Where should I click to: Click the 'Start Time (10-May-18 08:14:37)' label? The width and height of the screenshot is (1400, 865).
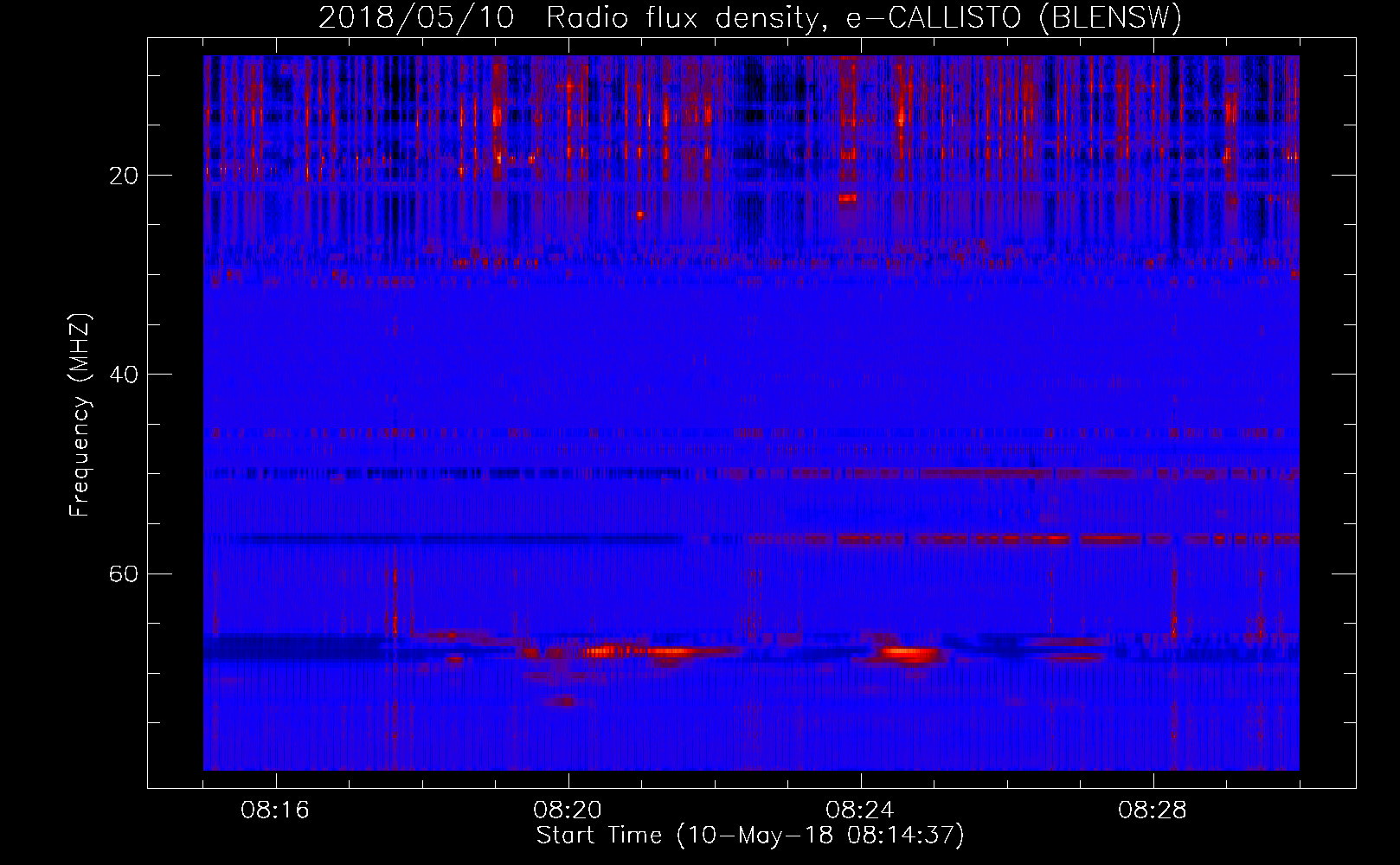(x=750, y=836)
